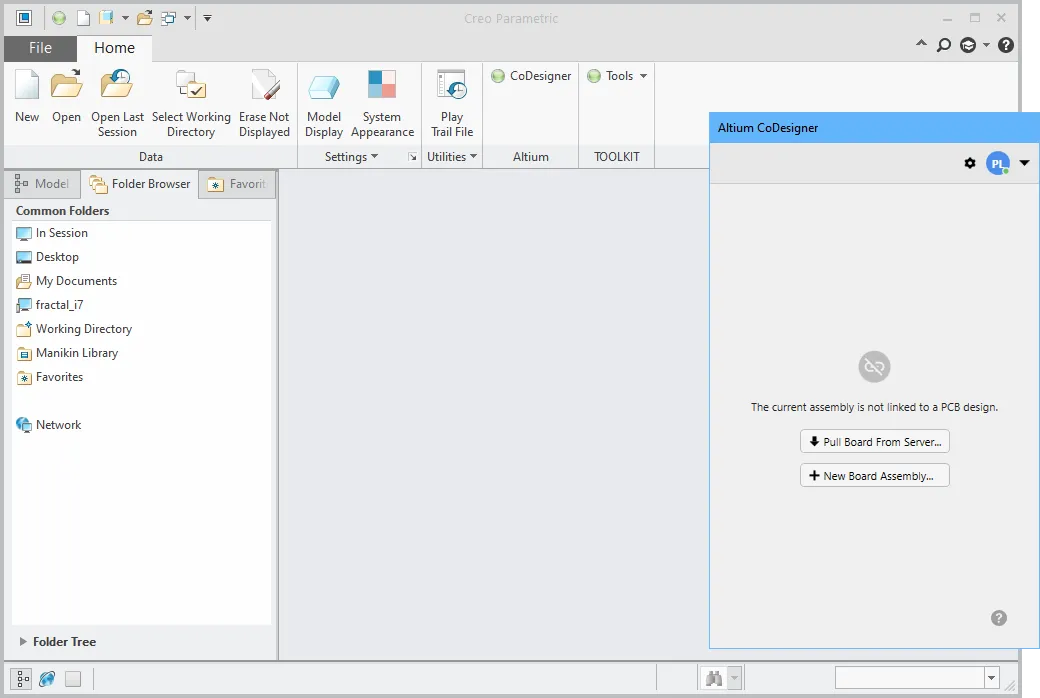Click the windows switch icon in the quick access toolbar
The width and height of the screenshot is (1040, 698).
(x=168, y=18)
